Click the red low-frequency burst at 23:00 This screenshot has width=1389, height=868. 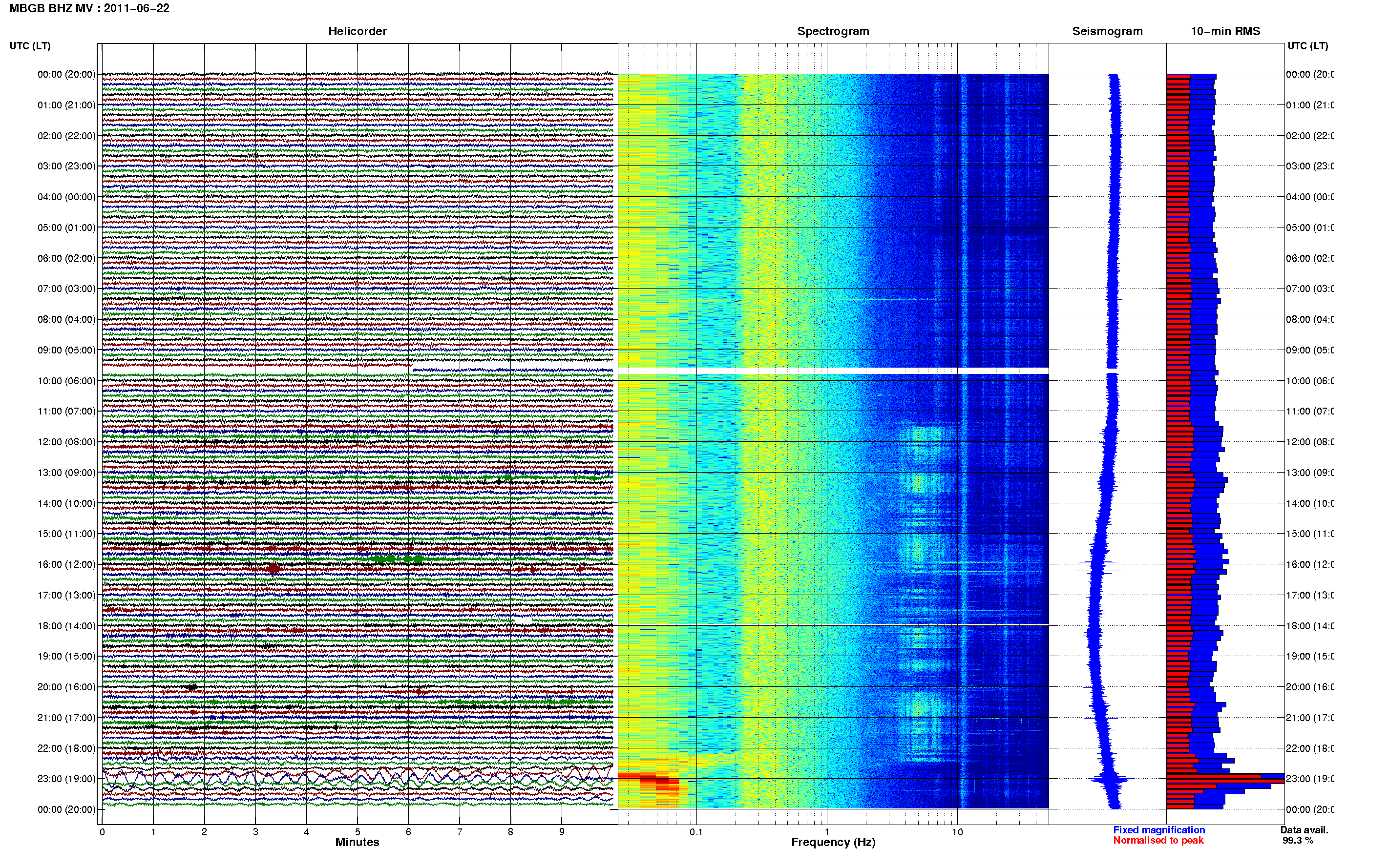click(649, 782)
